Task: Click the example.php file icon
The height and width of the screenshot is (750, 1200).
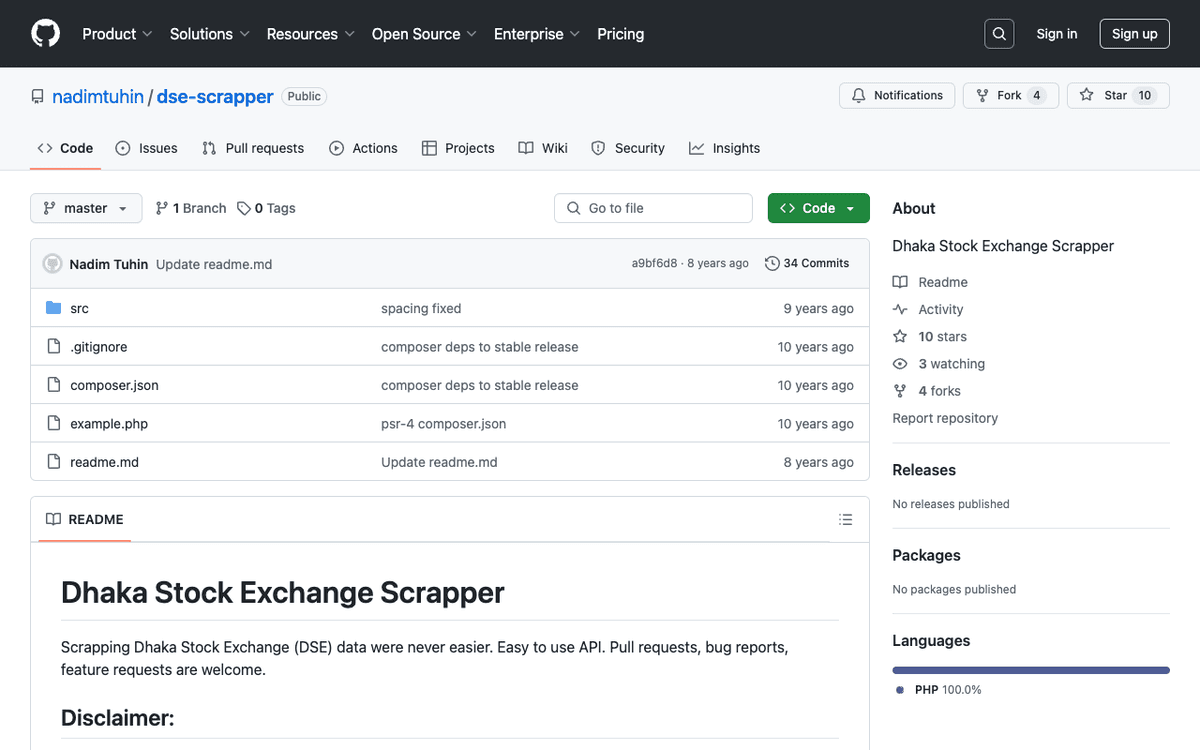Action: pos(54,423)
